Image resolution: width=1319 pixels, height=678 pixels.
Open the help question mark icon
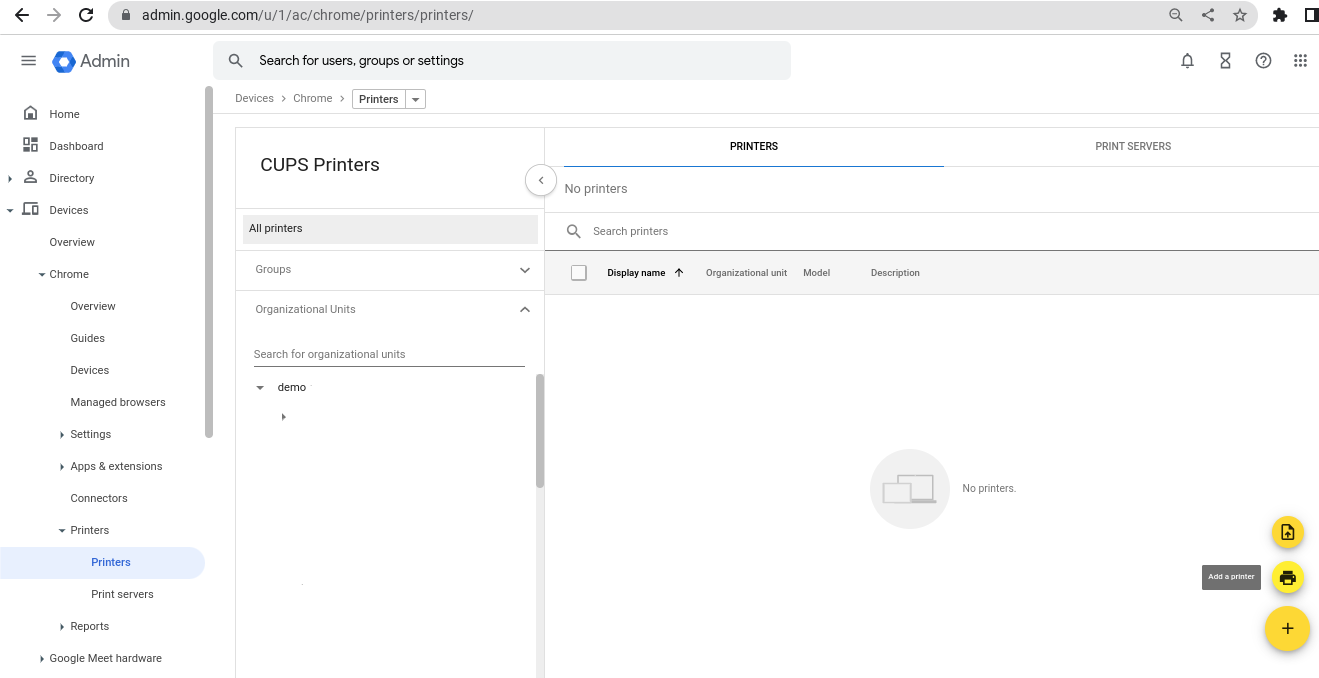pos(1263,61)
